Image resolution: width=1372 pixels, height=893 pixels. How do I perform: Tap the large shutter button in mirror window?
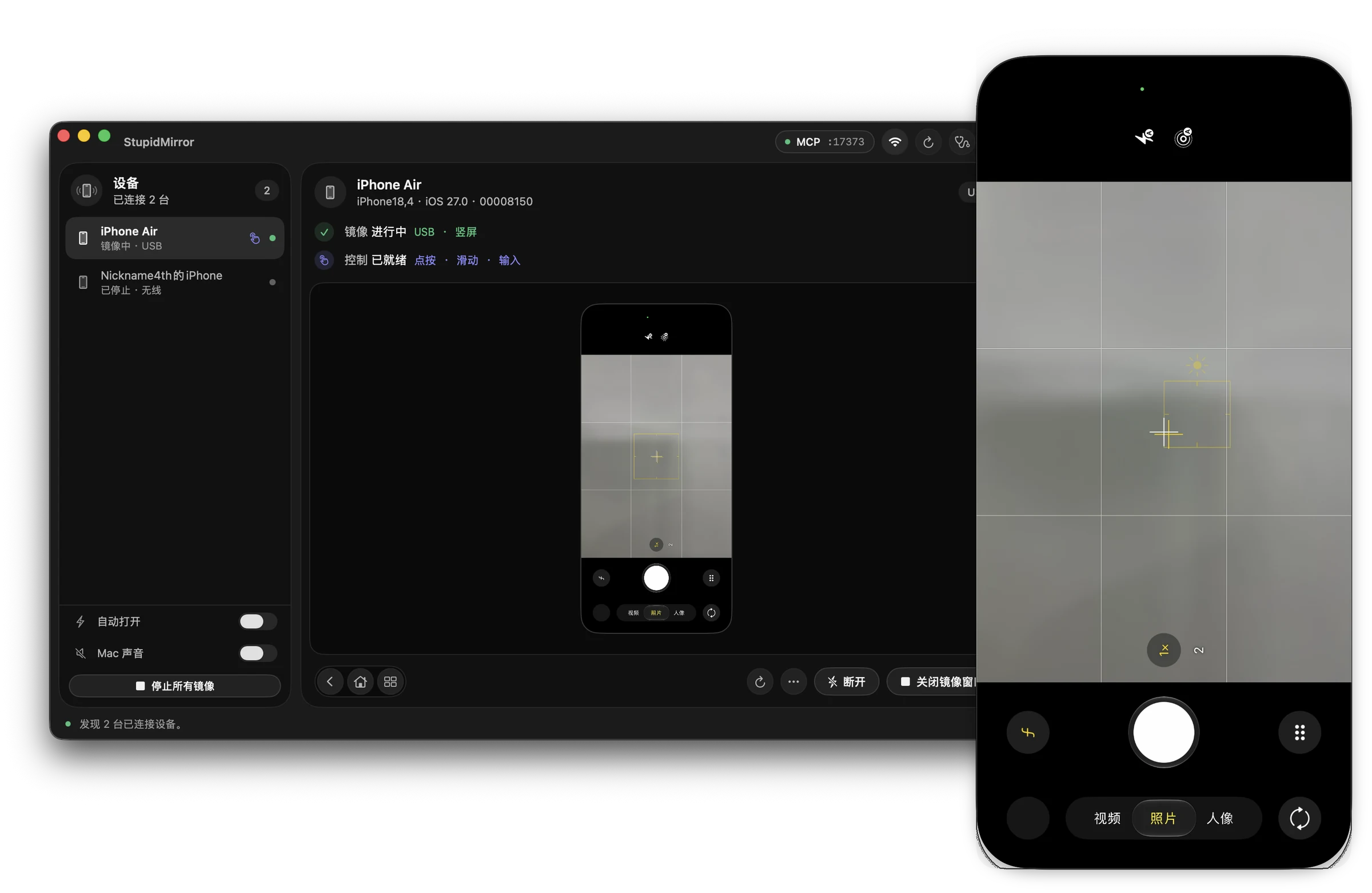tap(1163, 733)
